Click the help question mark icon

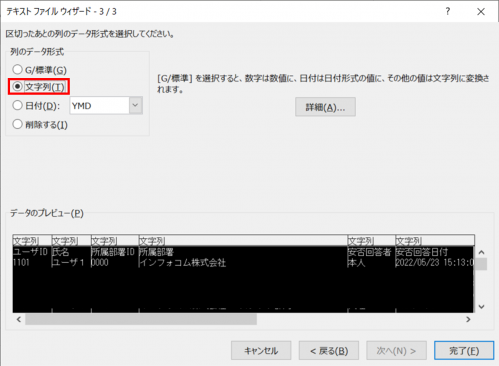click(448, 11)
